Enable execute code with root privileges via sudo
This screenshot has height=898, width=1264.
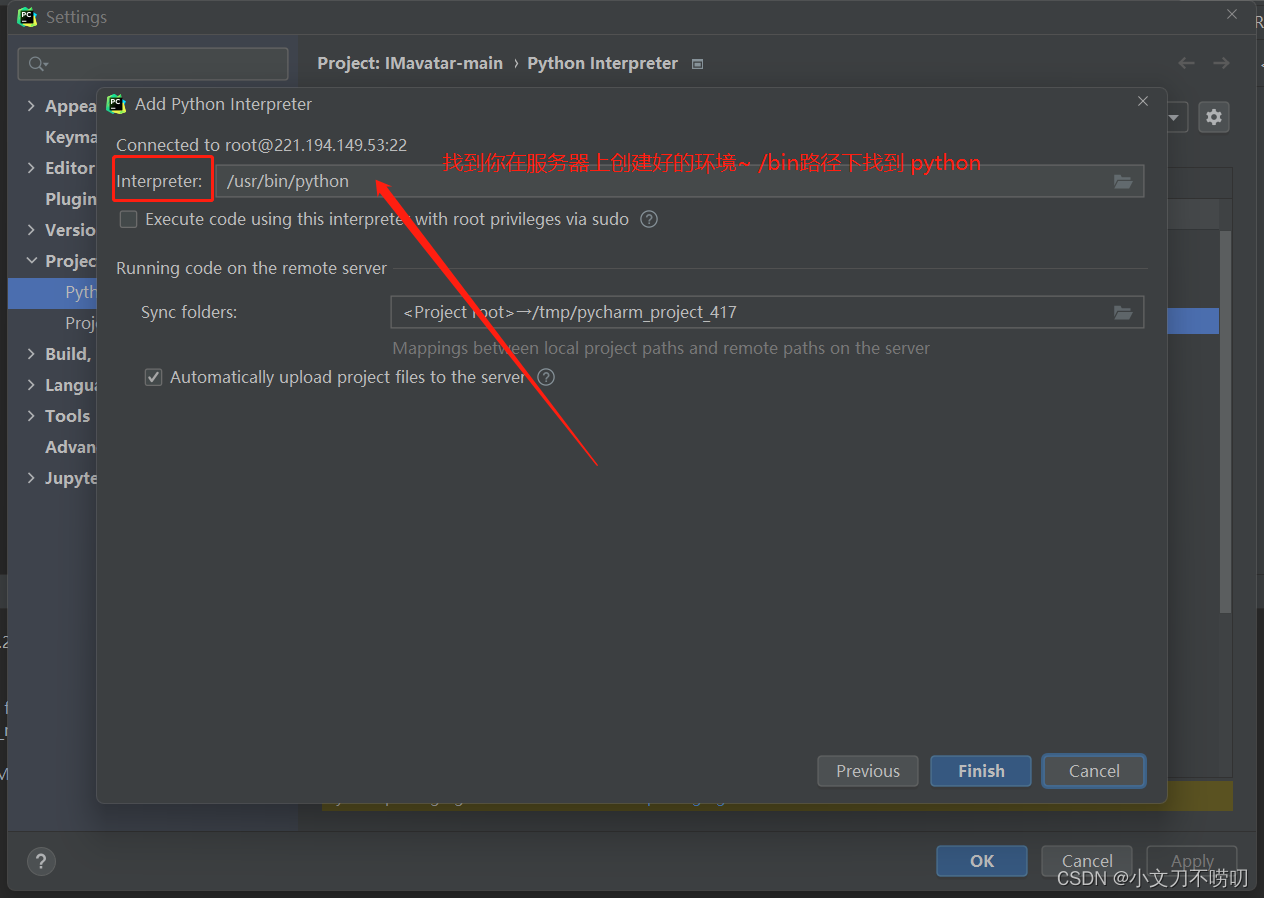[x=128, y=219]
